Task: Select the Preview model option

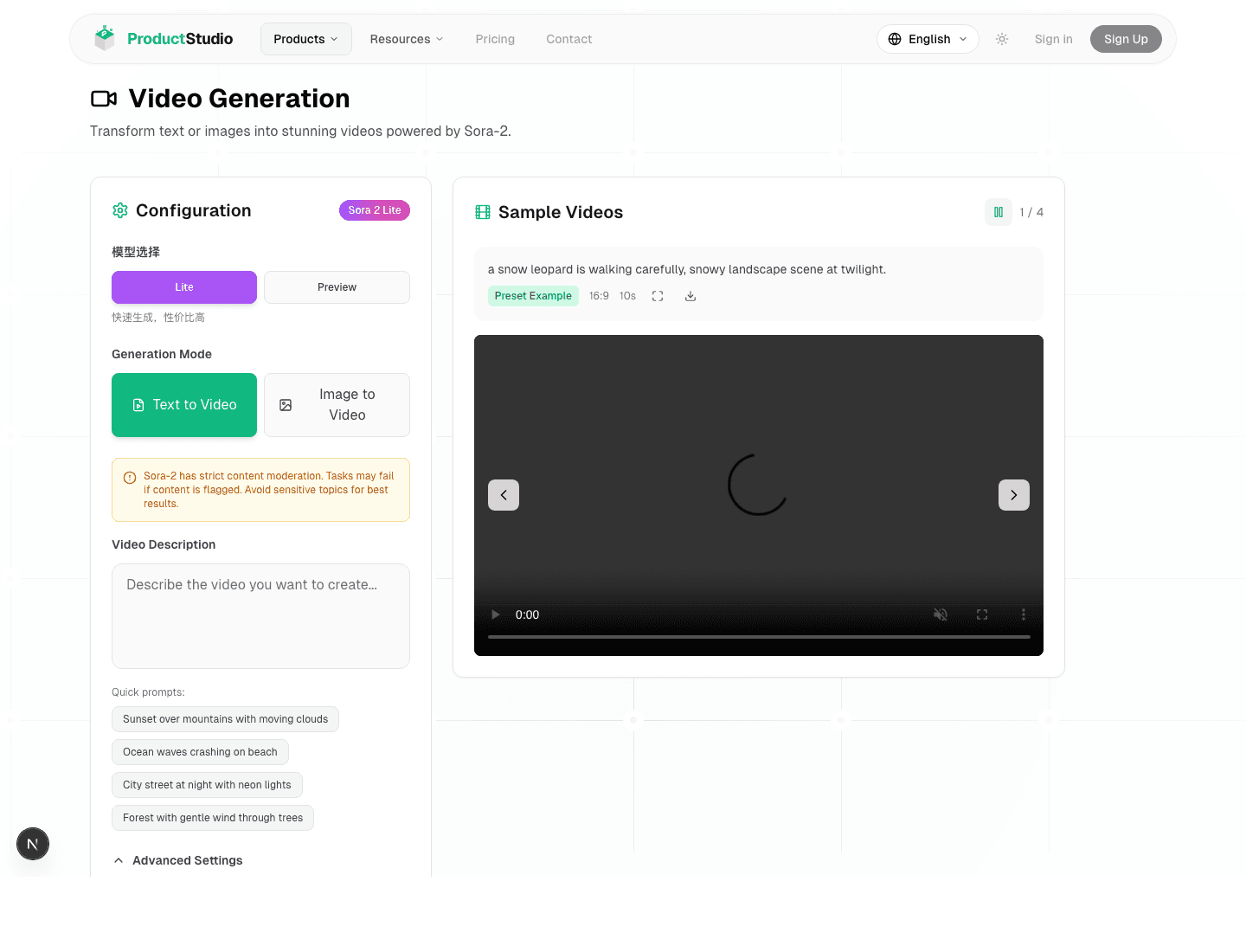Action: [337, 287]
